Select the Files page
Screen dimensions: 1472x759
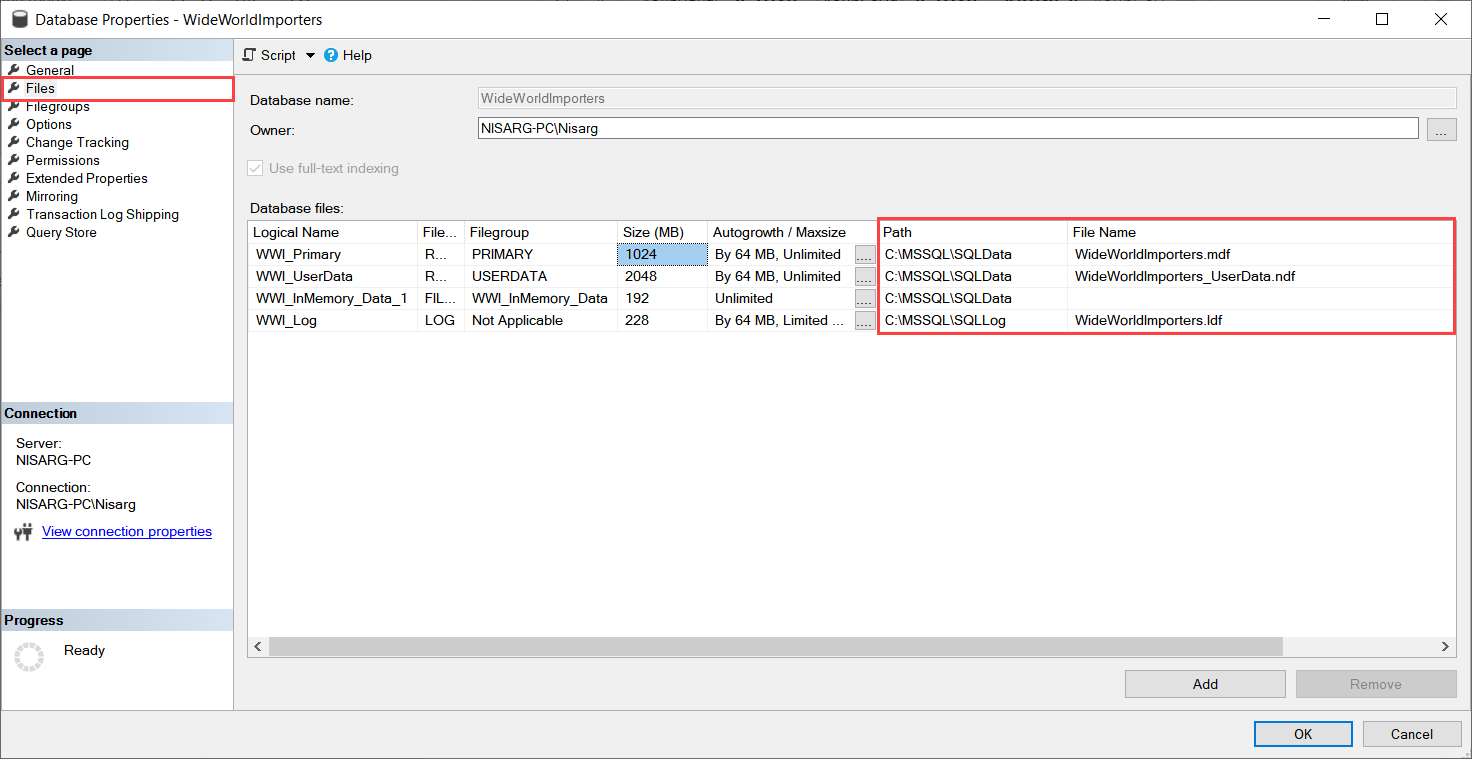pos(40,88)
